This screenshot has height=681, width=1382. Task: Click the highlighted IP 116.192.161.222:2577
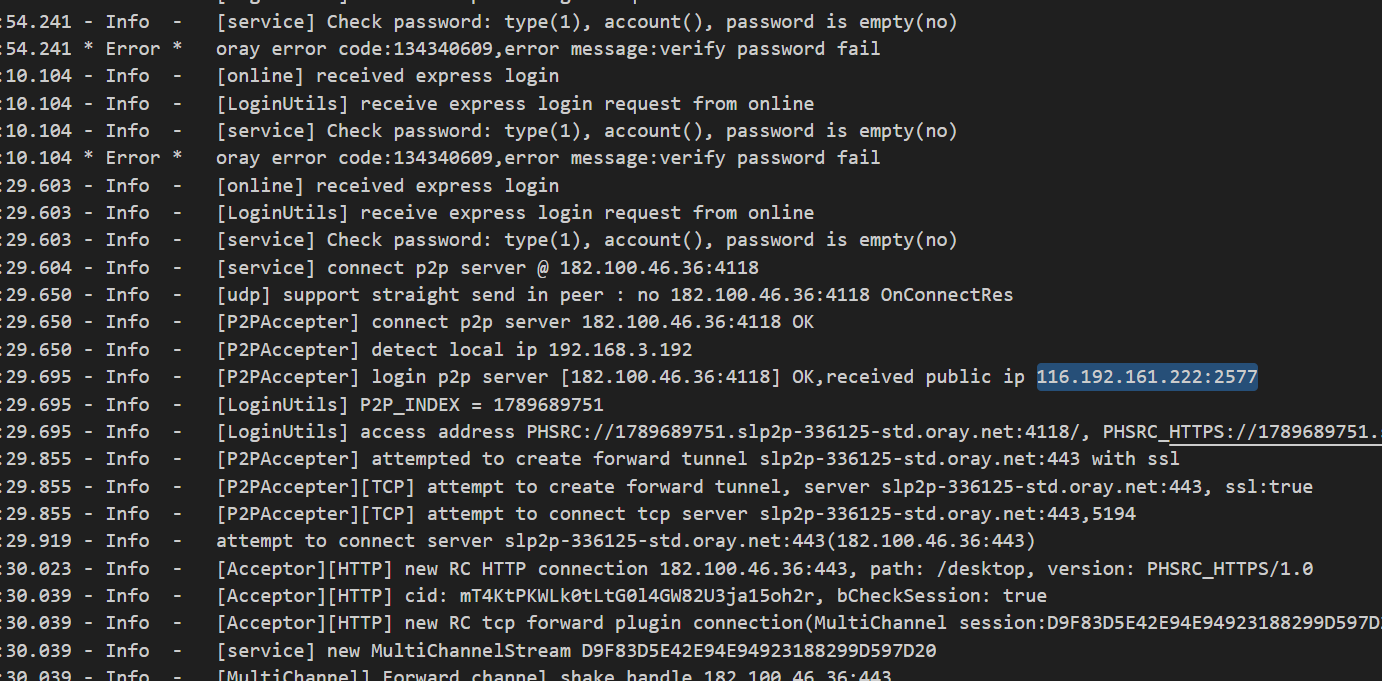tap(1147, 377)
